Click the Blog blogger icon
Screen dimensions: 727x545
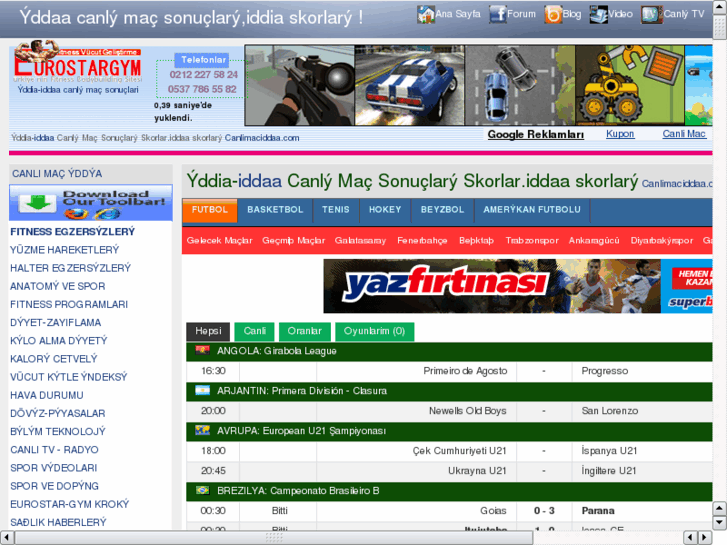point(553,14)
